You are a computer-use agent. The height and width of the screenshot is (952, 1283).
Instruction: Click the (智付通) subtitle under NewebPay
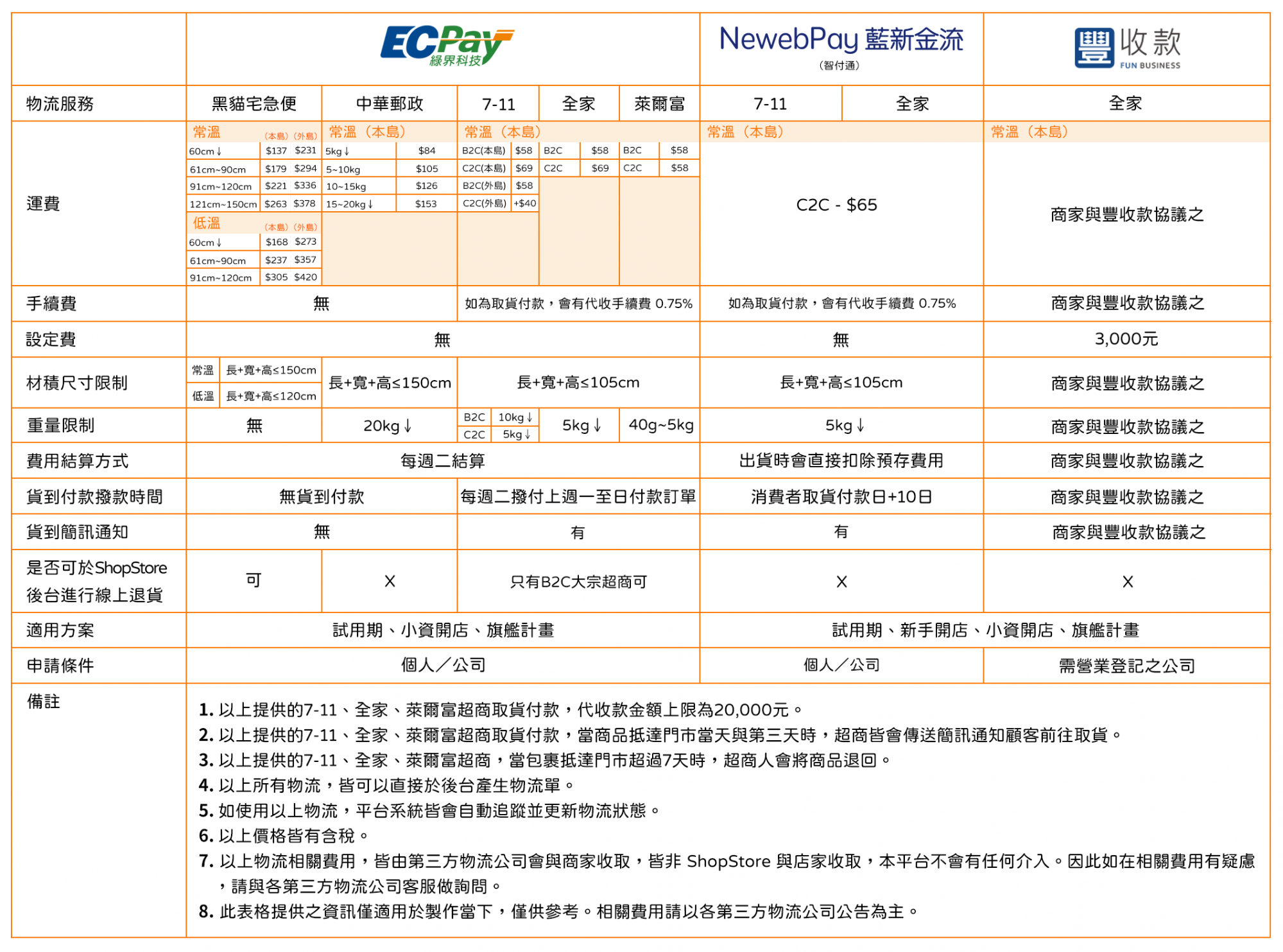point(839,65)
